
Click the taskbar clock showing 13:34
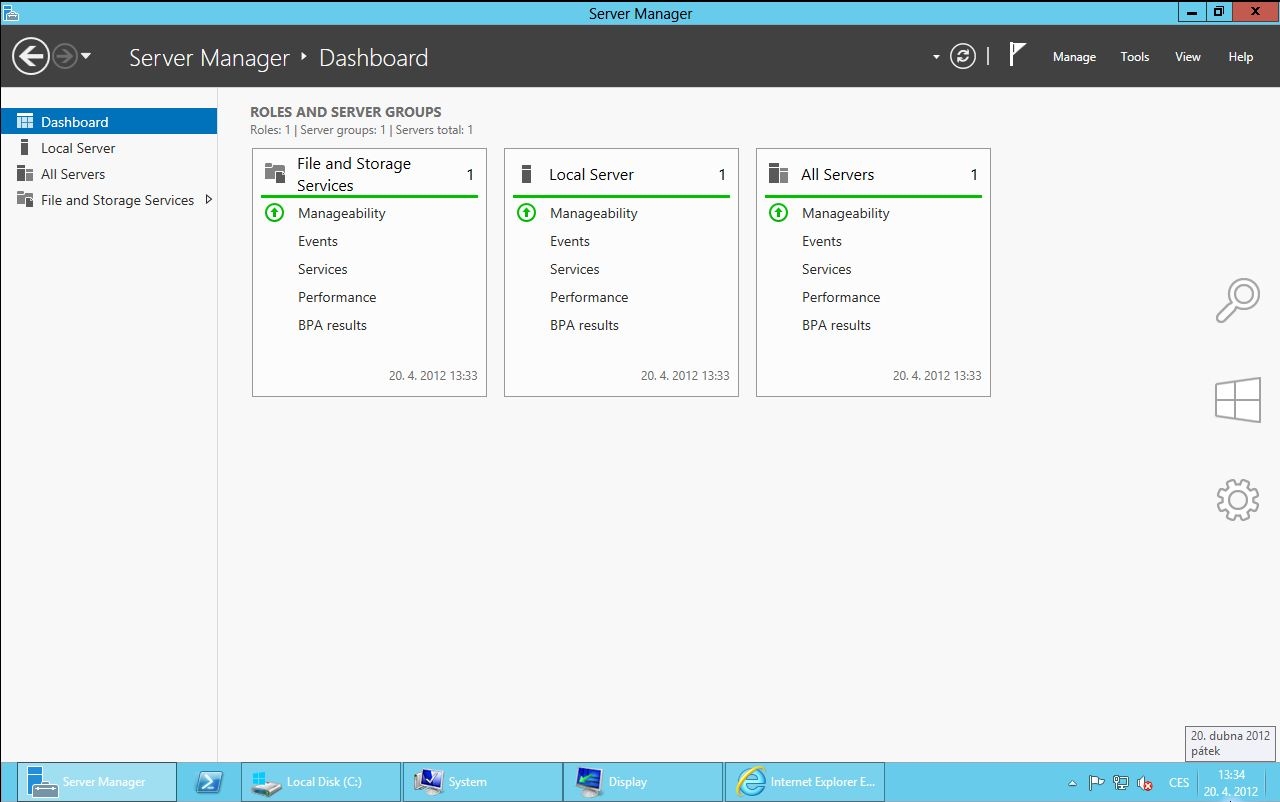(x=1231, y=783)
